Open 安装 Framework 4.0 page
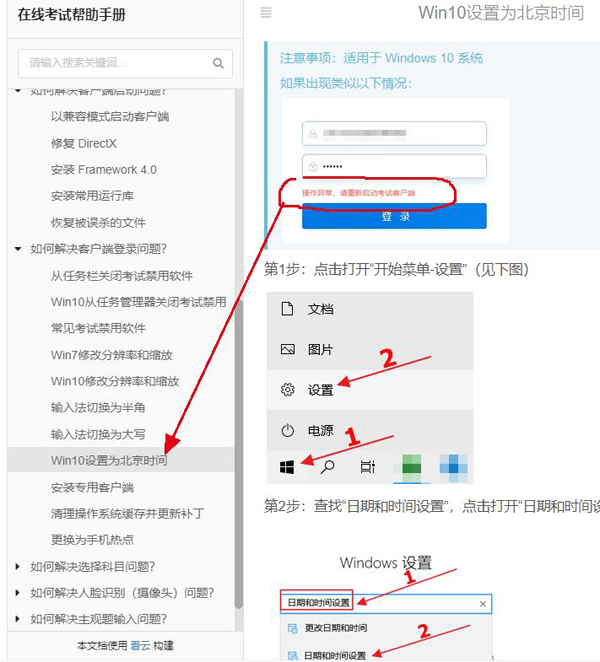Viewport: 600px width, 662px height. click(103, 170)
